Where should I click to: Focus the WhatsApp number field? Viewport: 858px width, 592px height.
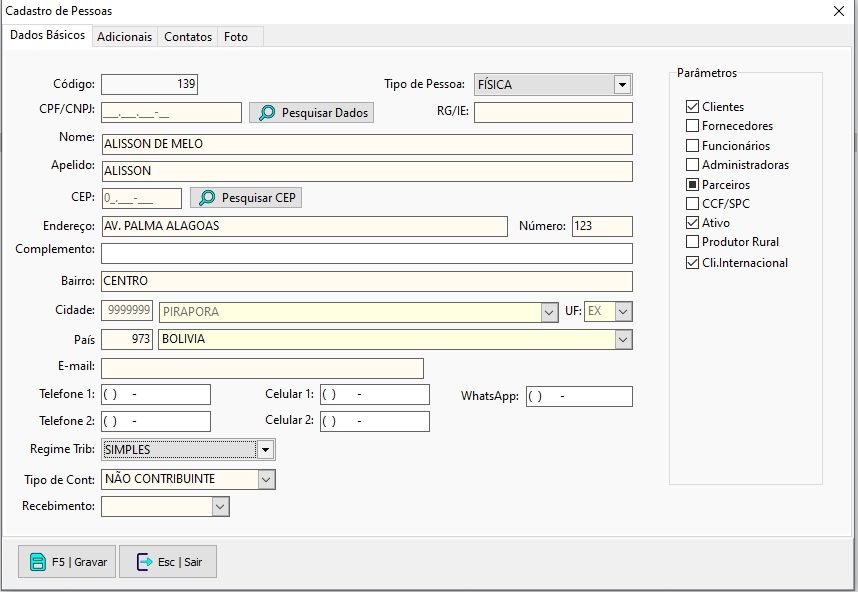click(579, 397)
